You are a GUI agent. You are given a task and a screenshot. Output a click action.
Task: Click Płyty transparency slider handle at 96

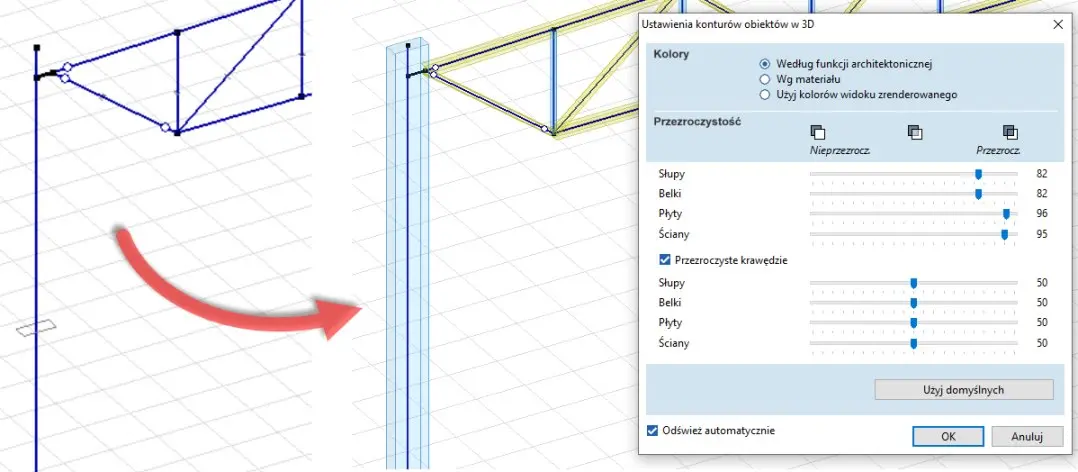[1007, 214]
